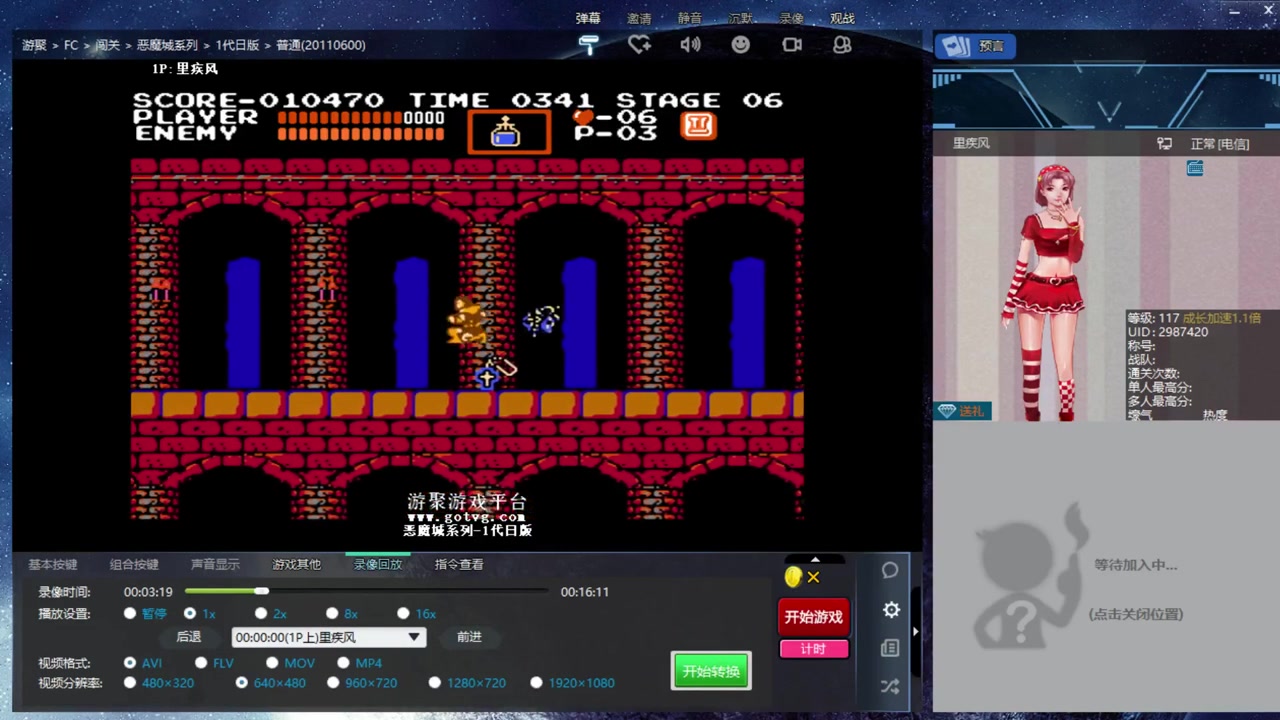Switch to the 组合按键 tab
This screenshot has width=1280, height=720.
click(134, 564)
